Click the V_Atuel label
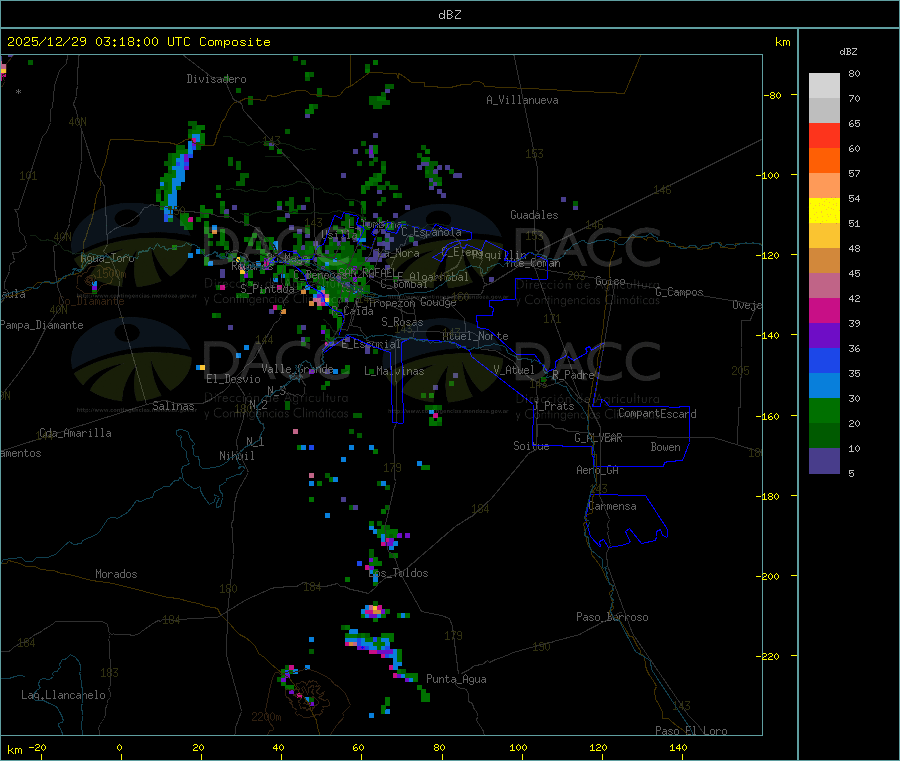Viewport: 900px width, 761px height. [x=514, y=370]
